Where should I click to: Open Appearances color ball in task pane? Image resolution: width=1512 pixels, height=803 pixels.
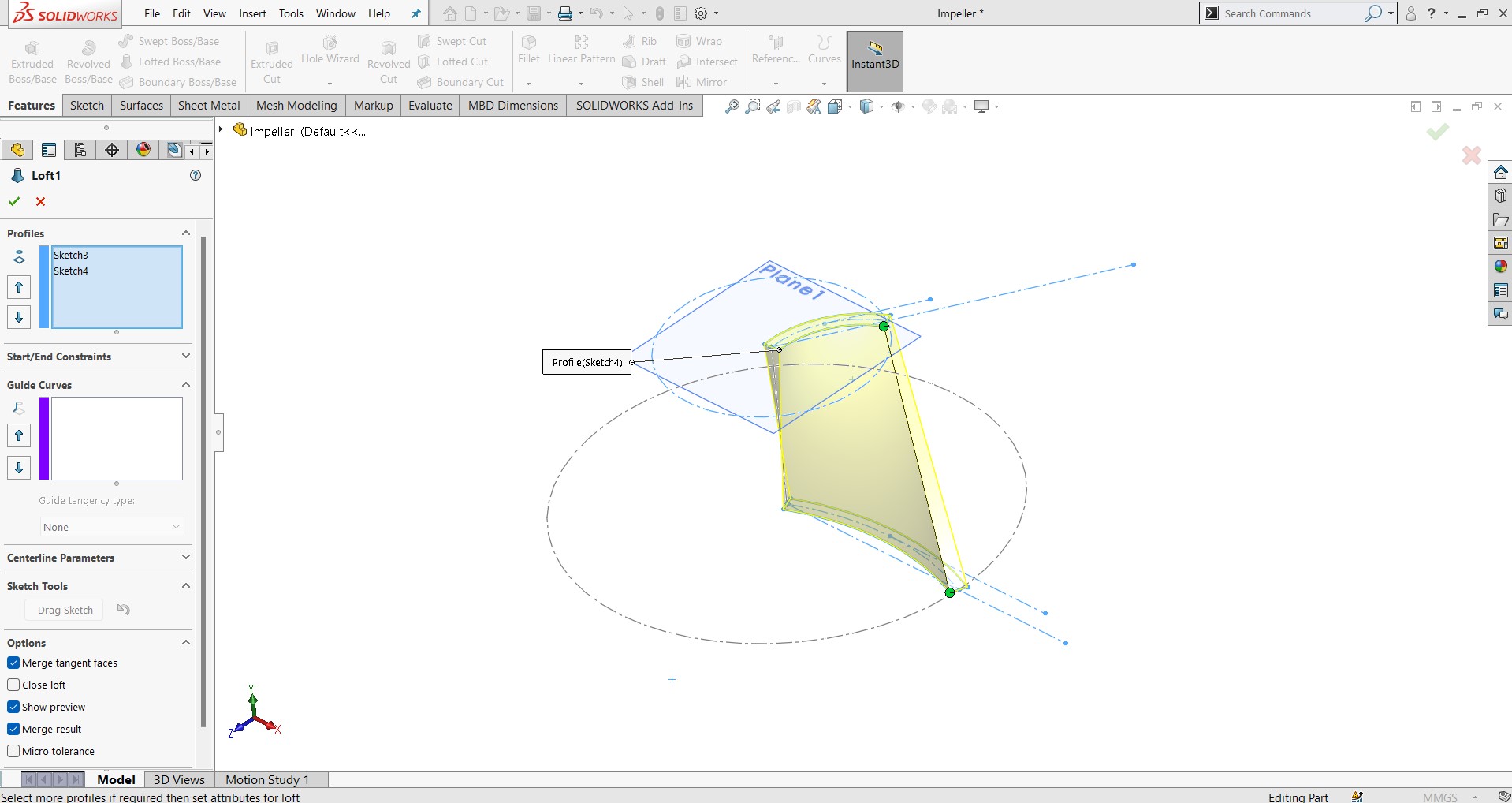click(1500, 267)
